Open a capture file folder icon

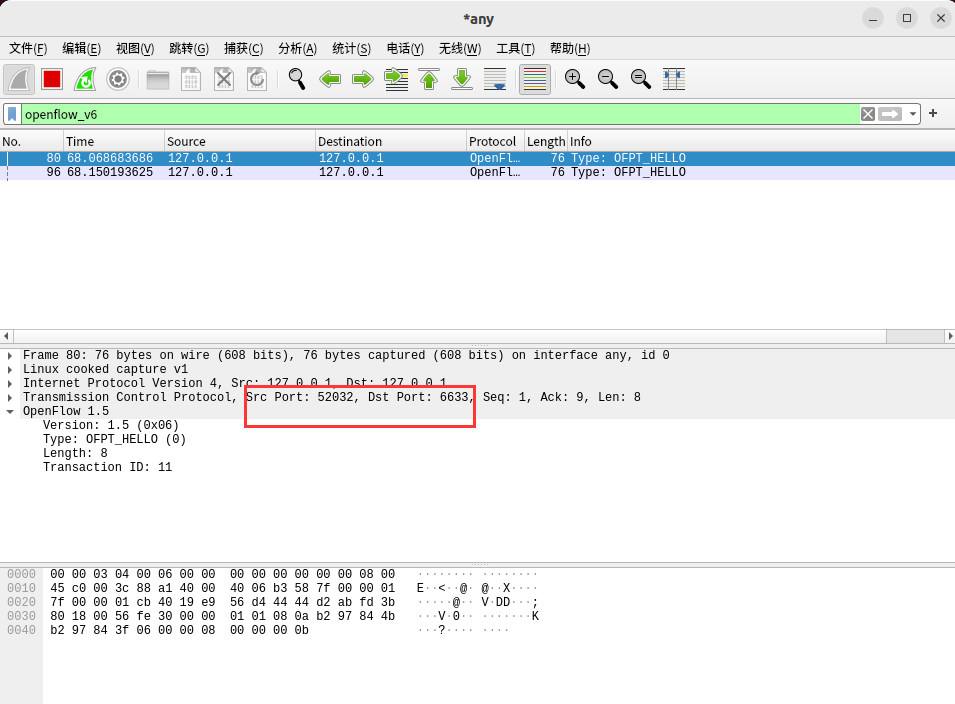tap(158, 79)
